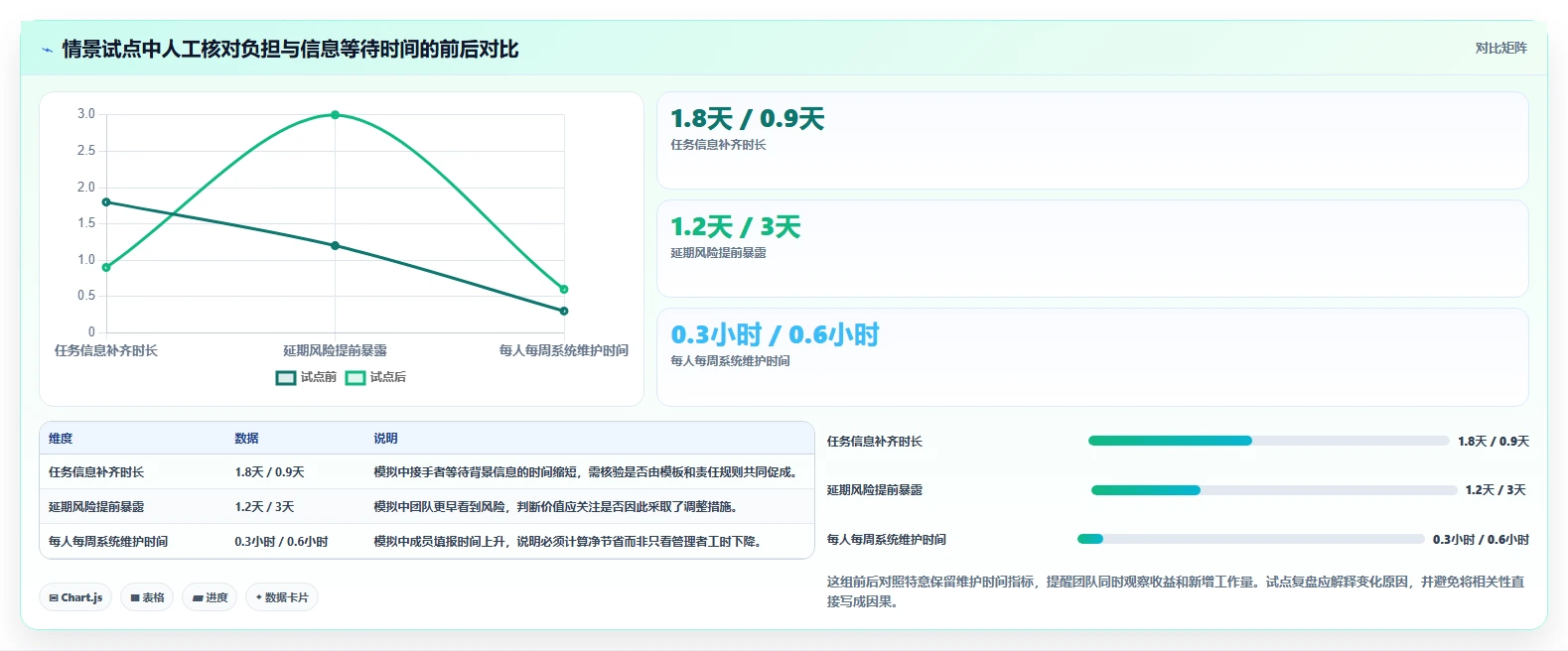Toggle the 试点后 legend swatch
The height and width of the screenshot is (651, 1568).
[x=356, y=378]
